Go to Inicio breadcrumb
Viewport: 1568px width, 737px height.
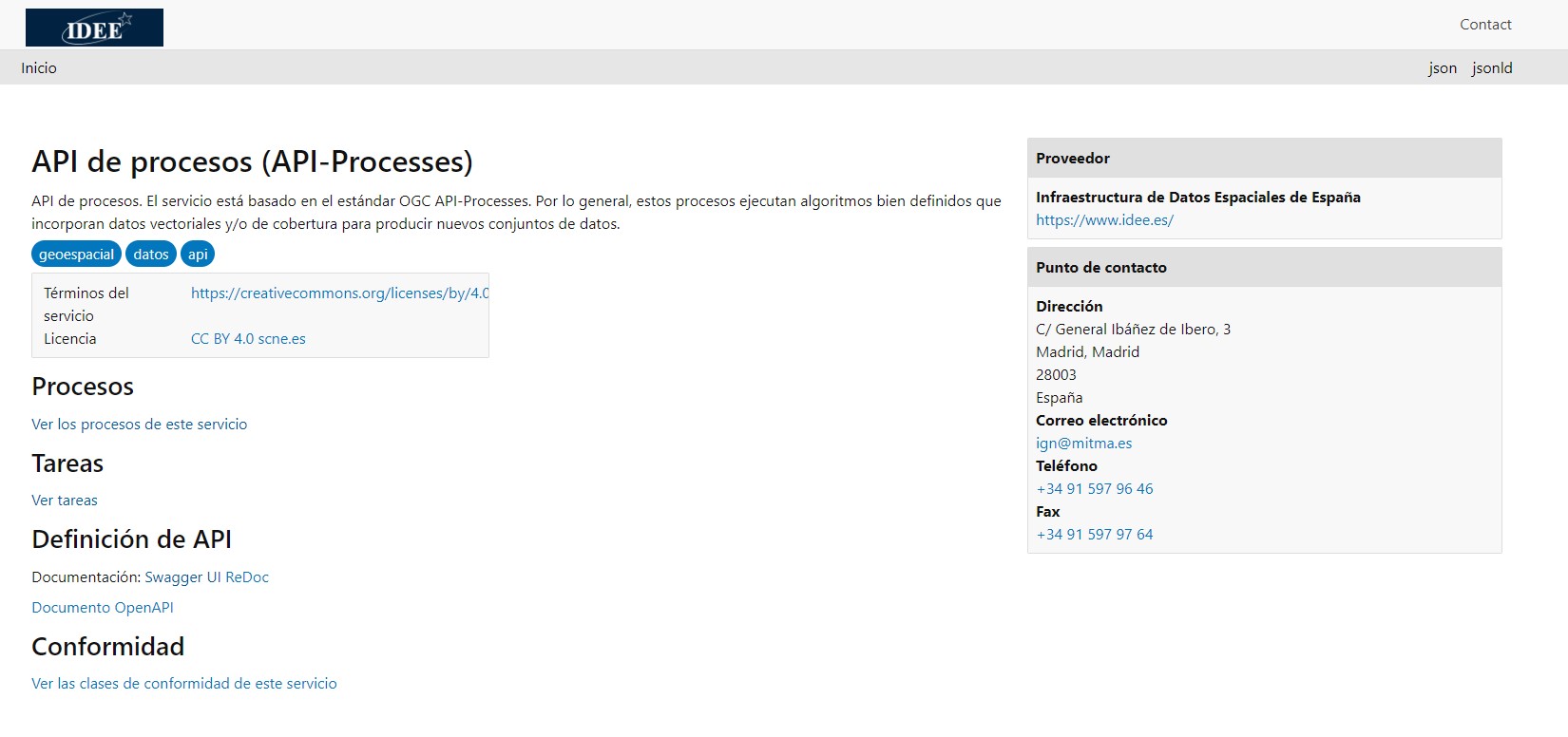(39, 68)
